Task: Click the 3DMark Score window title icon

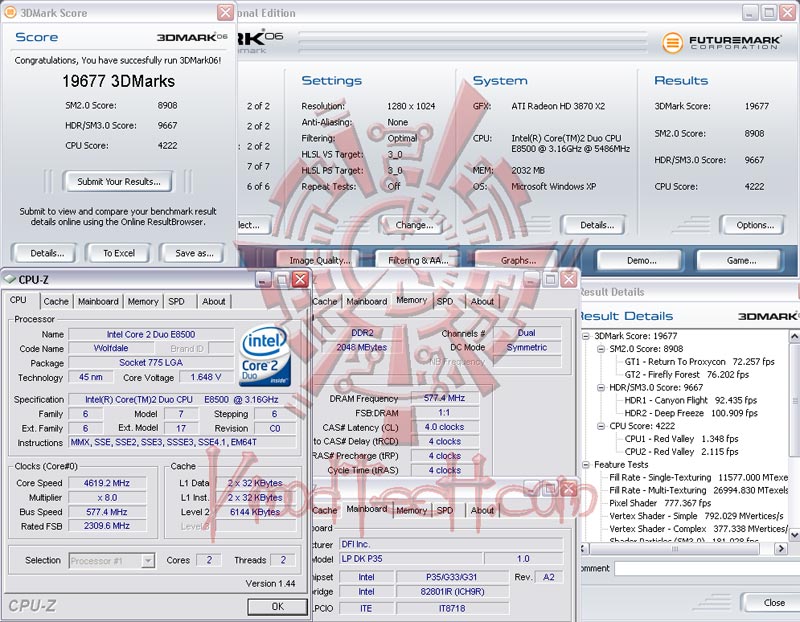Action: tap(9, 12)
